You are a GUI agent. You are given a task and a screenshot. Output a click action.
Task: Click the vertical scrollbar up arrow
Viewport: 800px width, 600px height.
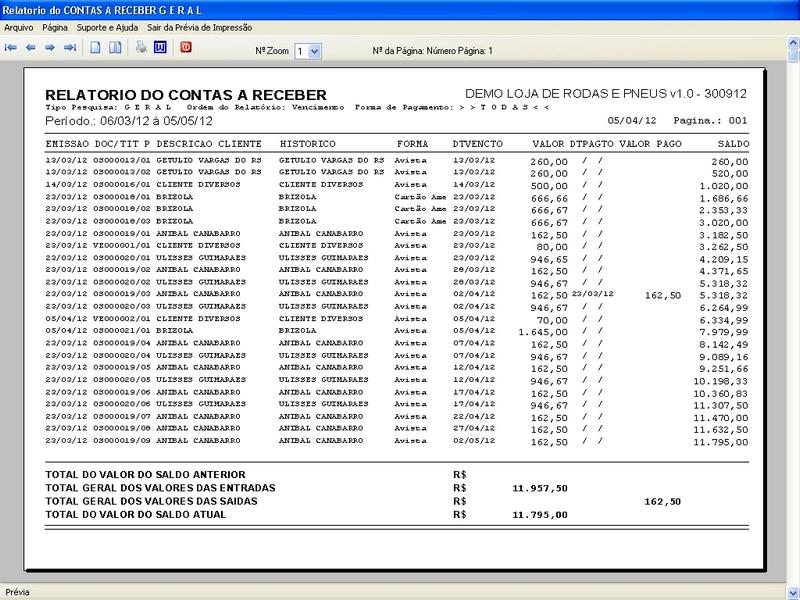pyautogui.click(x=793, y=42)
